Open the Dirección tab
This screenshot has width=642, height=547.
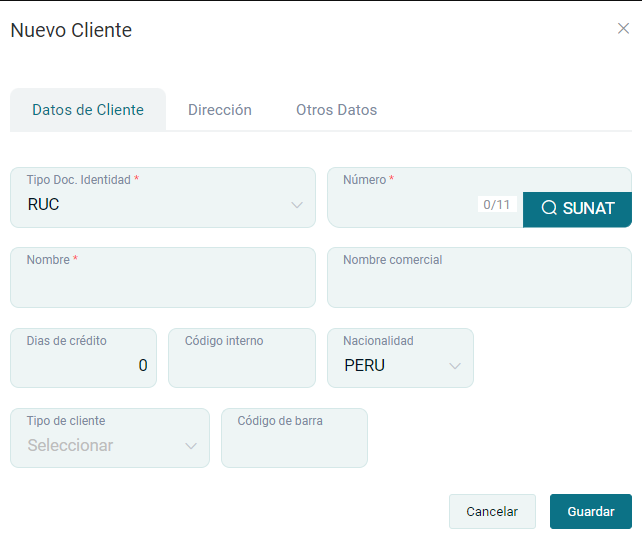220,110
